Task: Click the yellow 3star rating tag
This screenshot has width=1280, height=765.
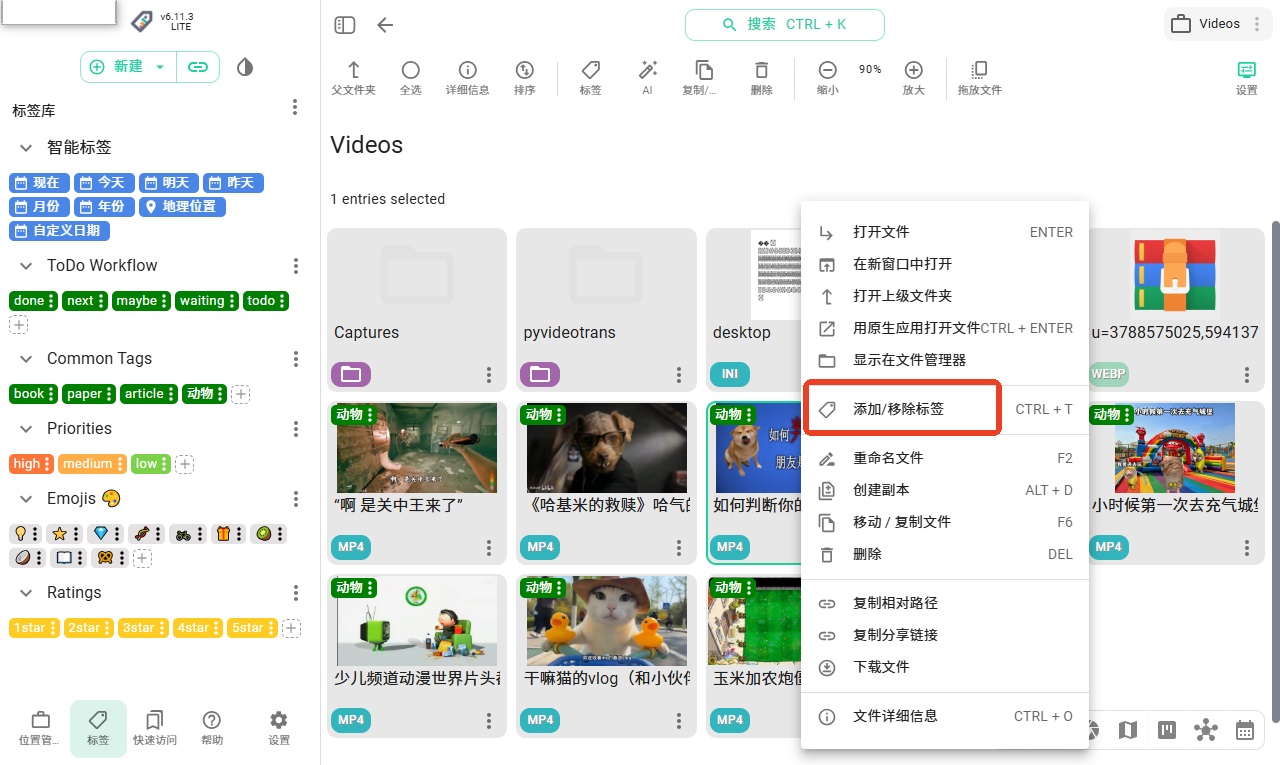Action: pyautogui.click(x=142, y=628)
